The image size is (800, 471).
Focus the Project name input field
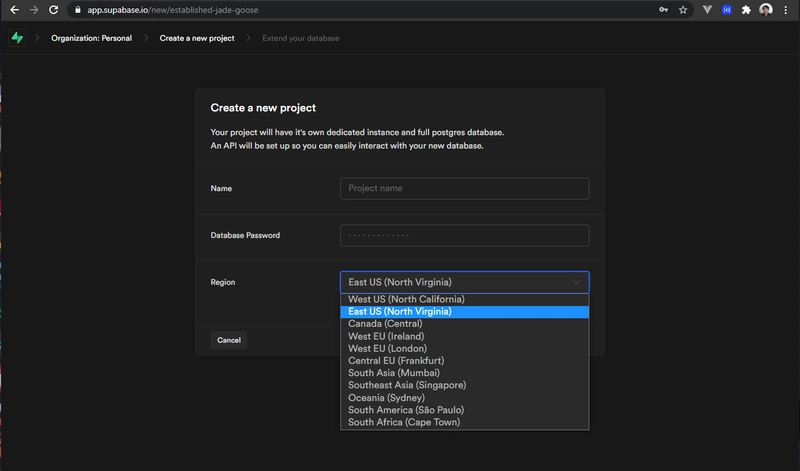pos(464,188)
